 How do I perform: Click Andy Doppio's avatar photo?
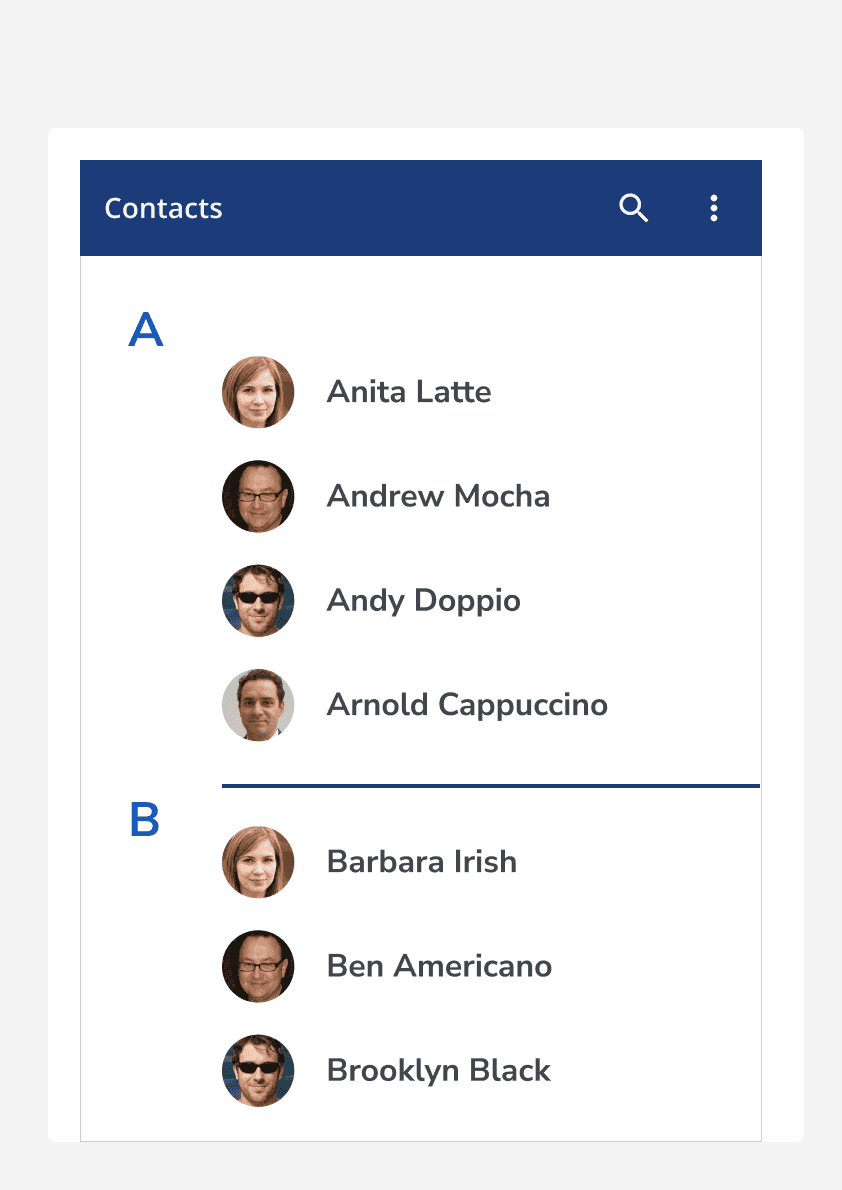point(258,601)
